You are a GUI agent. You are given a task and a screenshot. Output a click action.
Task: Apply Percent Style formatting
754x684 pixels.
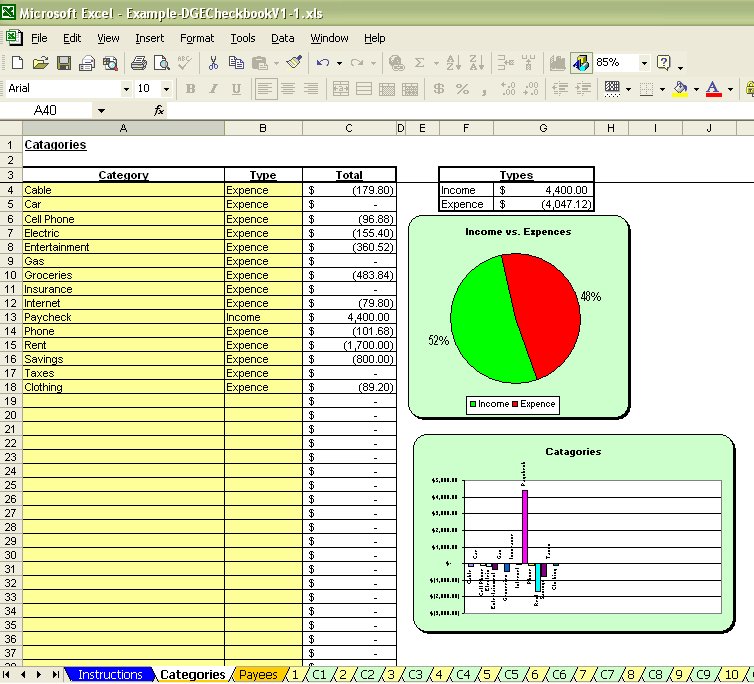462,89
